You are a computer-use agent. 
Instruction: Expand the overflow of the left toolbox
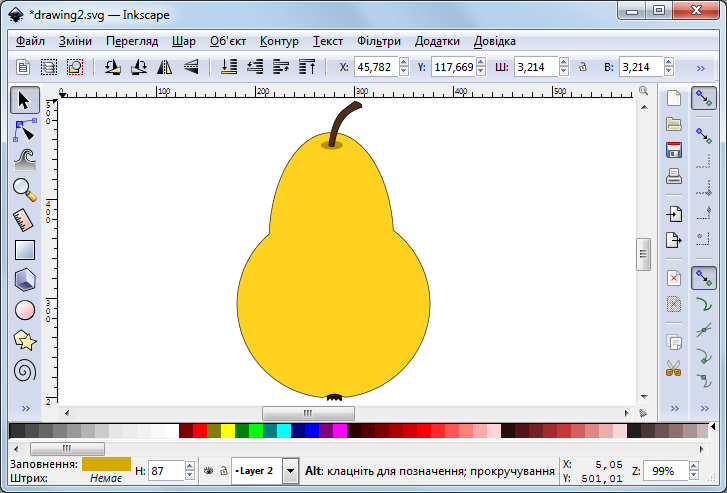pos(25,408)
